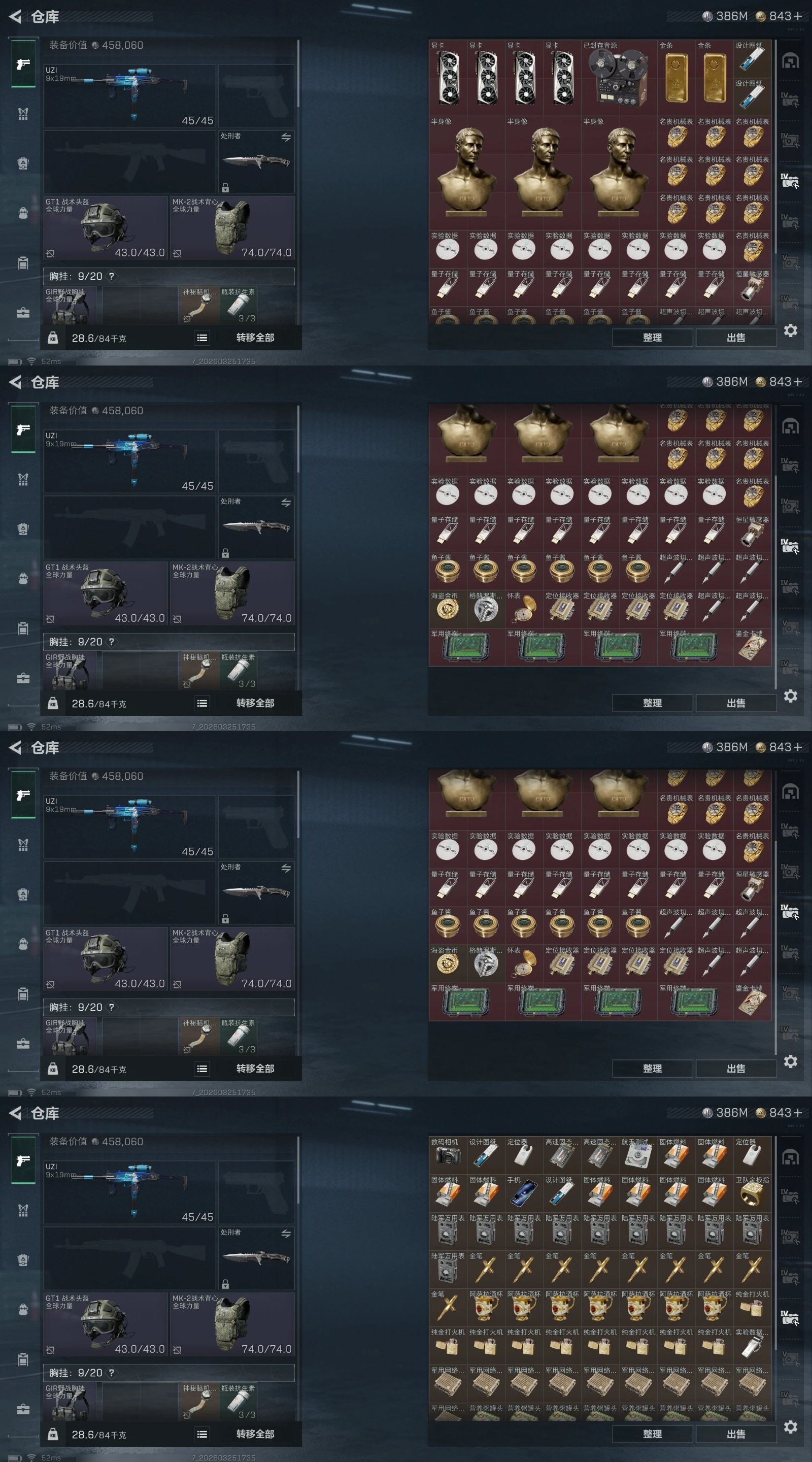Click the 出售 button in the bottom panel

pyautogui.click(x=736, y=1434)
